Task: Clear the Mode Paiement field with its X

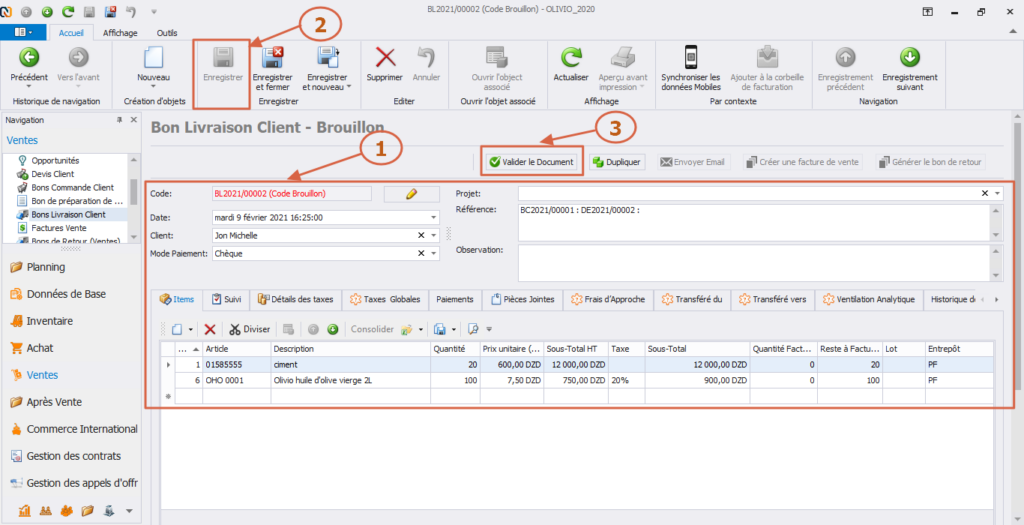Action: point(421,253)
